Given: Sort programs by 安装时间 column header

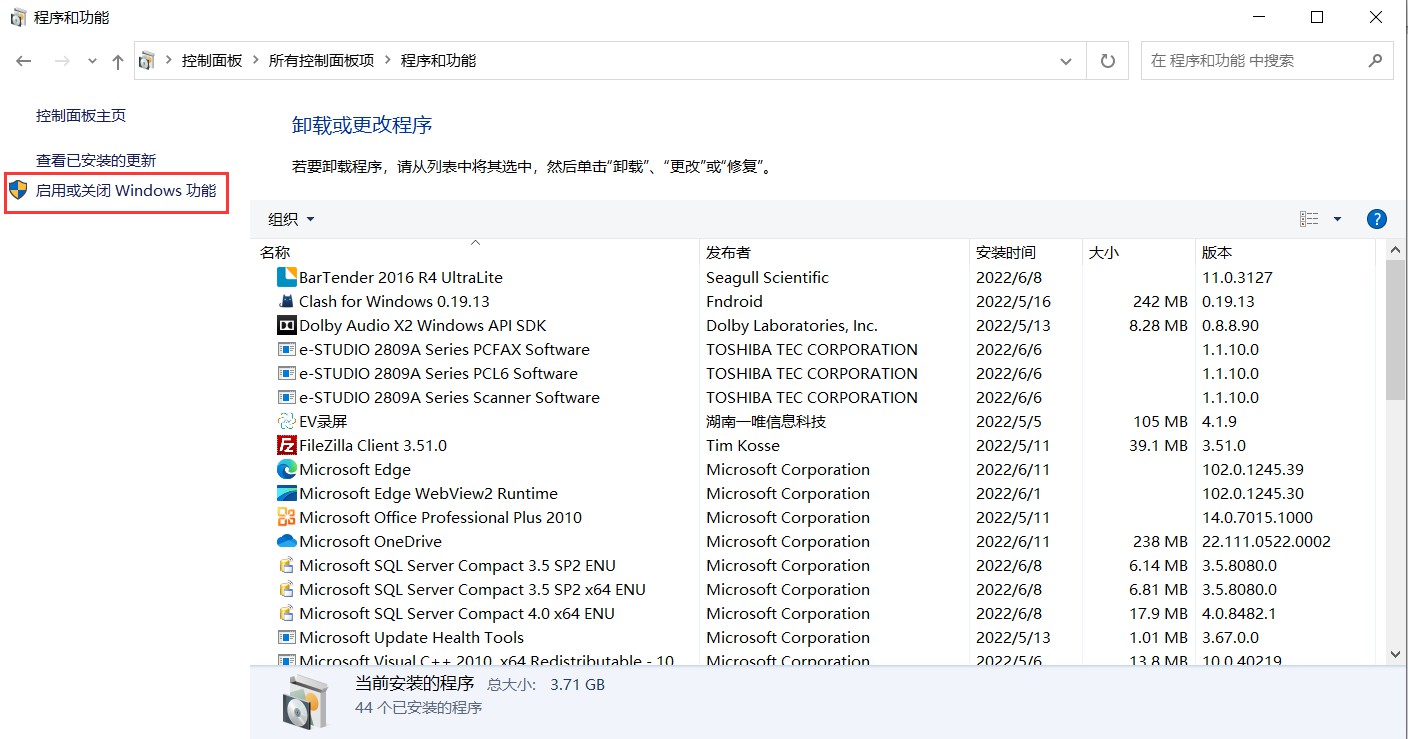Looking at the screenshot, I should click(1005, 252).
